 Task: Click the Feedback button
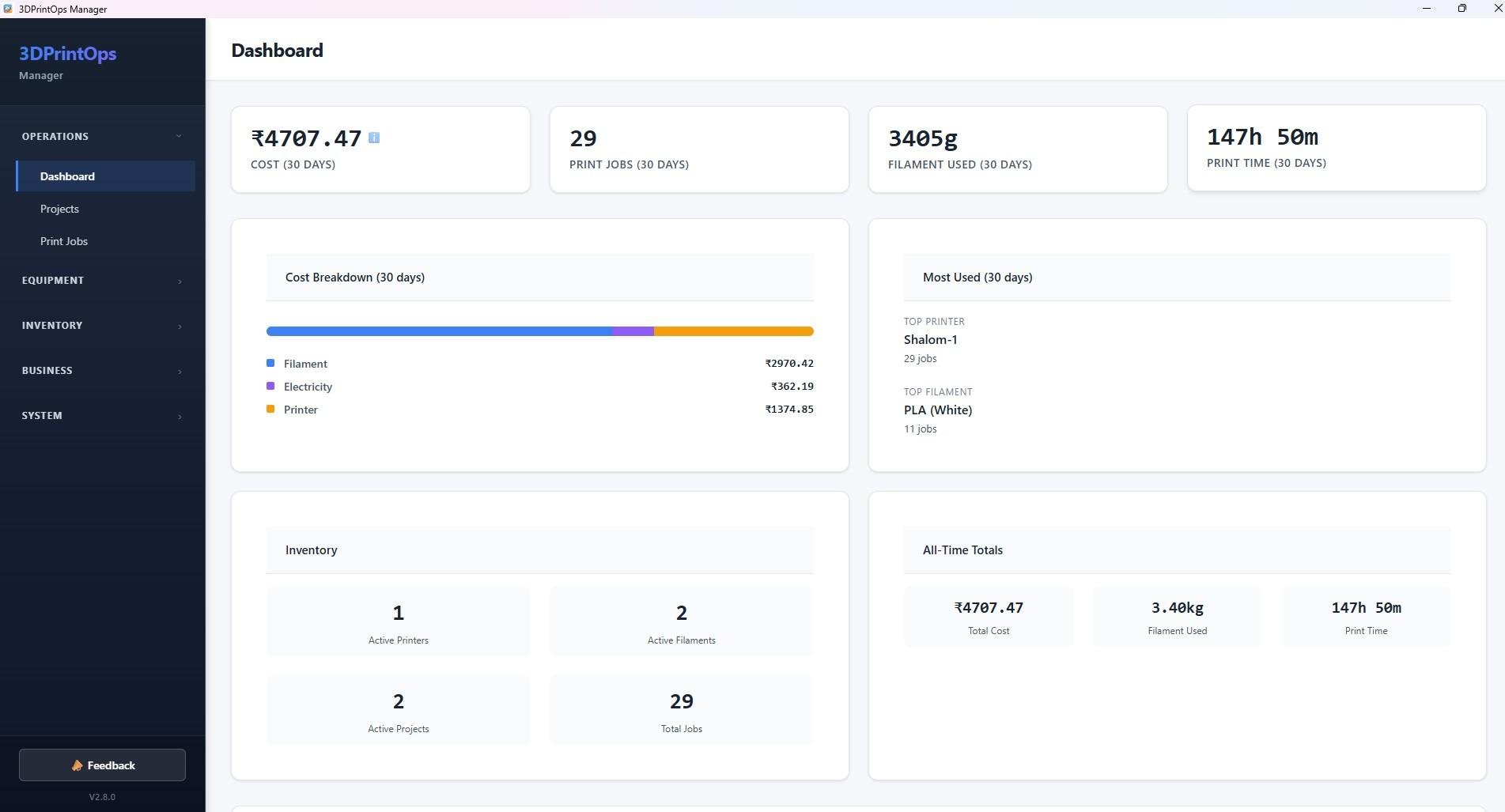pyautogui.click(x=103, y=765)
